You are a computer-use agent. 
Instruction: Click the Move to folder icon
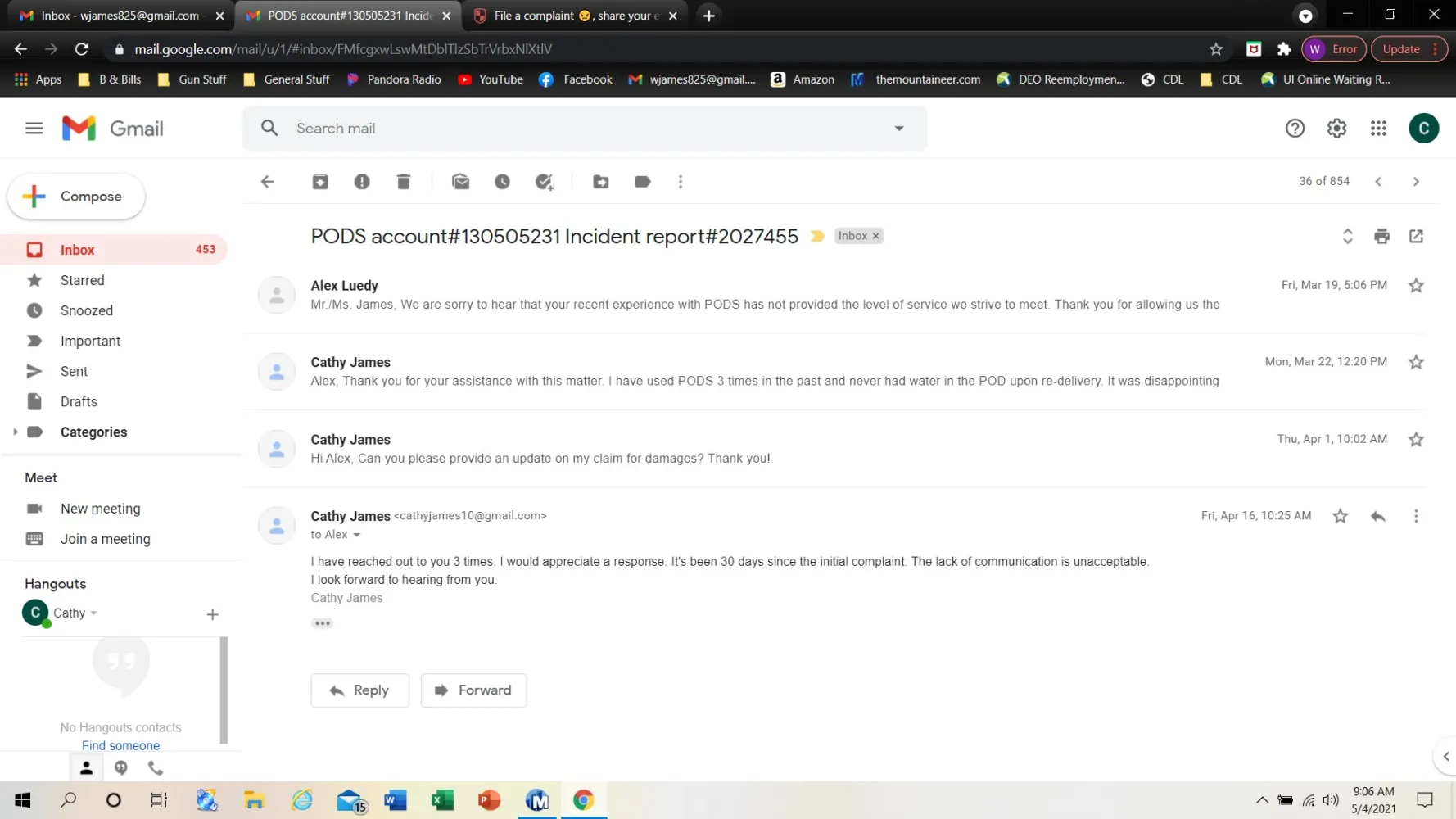pos(601,182)
